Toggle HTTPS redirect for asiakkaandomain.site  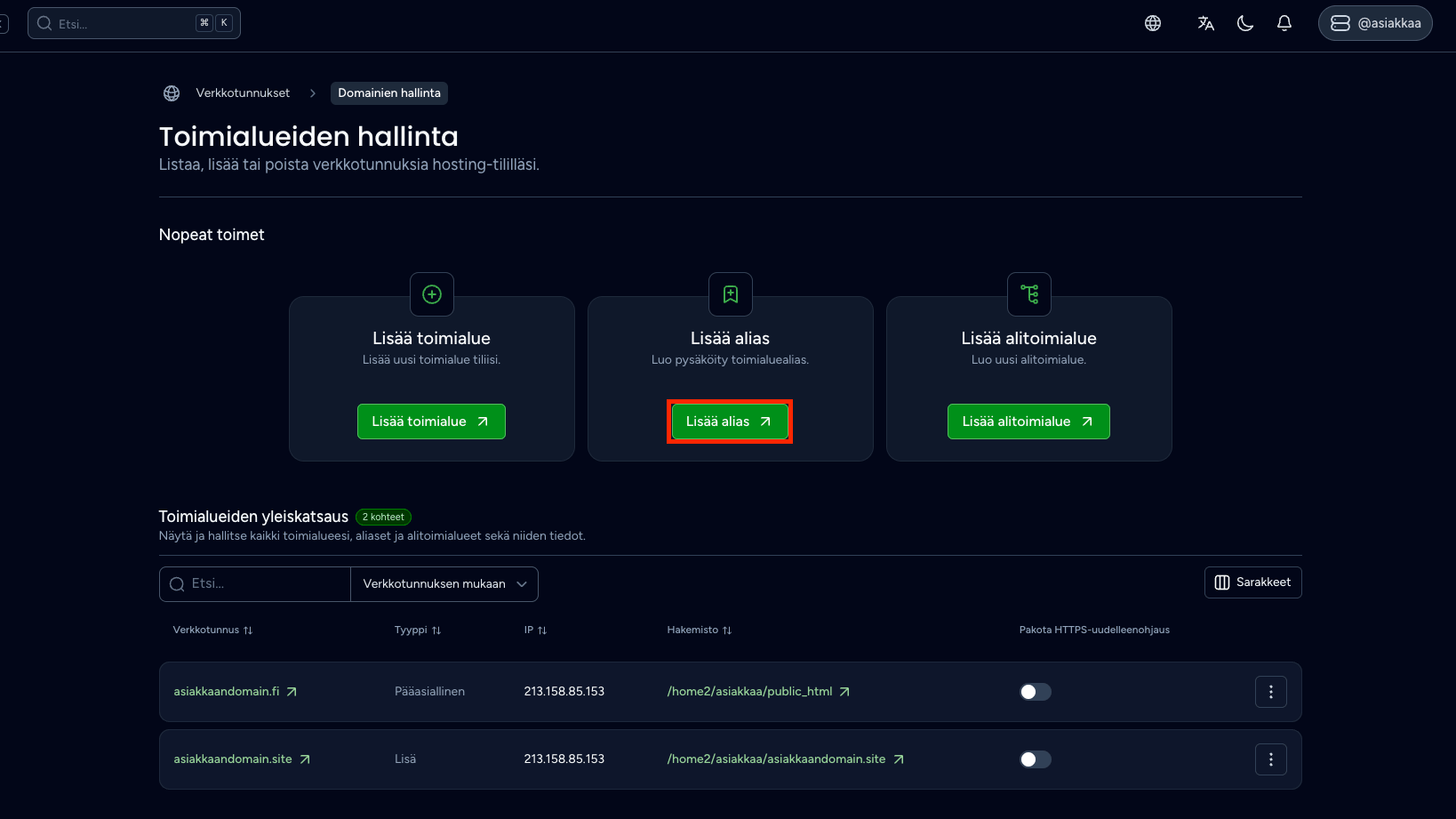pos(1036,759)
